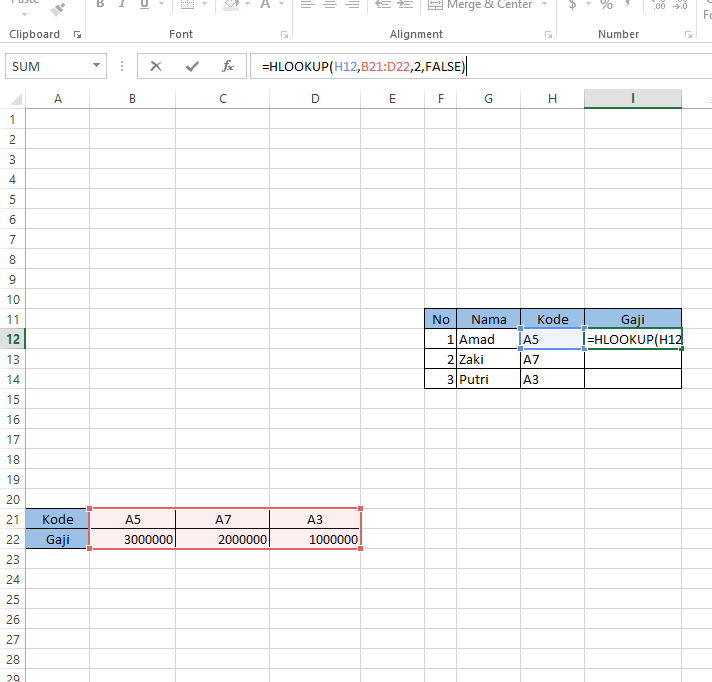Launch Alignment settings dialog expander
712x682 pixels.
point(548,35)
